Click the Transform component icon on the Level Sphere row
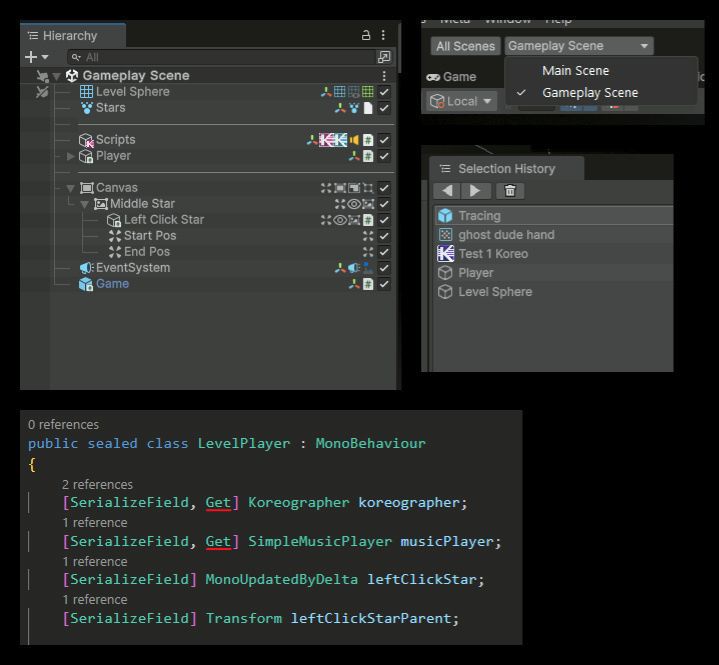 [x=326, y=92]
